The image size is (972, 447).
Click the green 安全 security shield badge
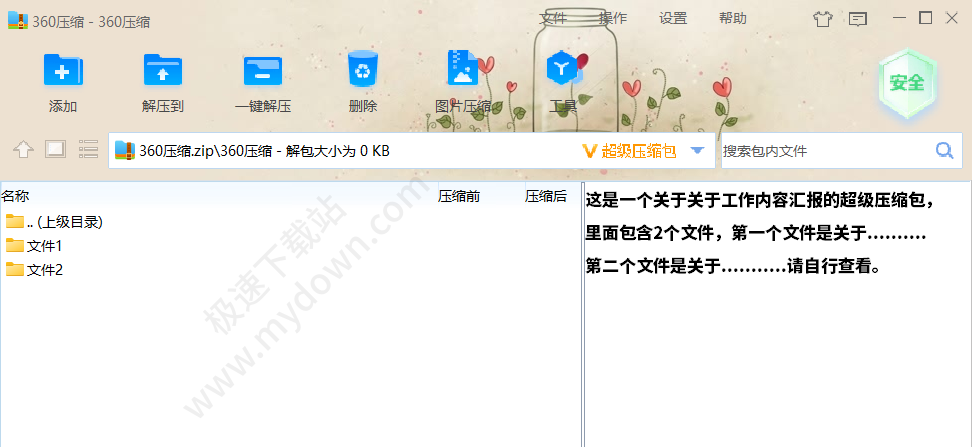[x=908, y=82]
